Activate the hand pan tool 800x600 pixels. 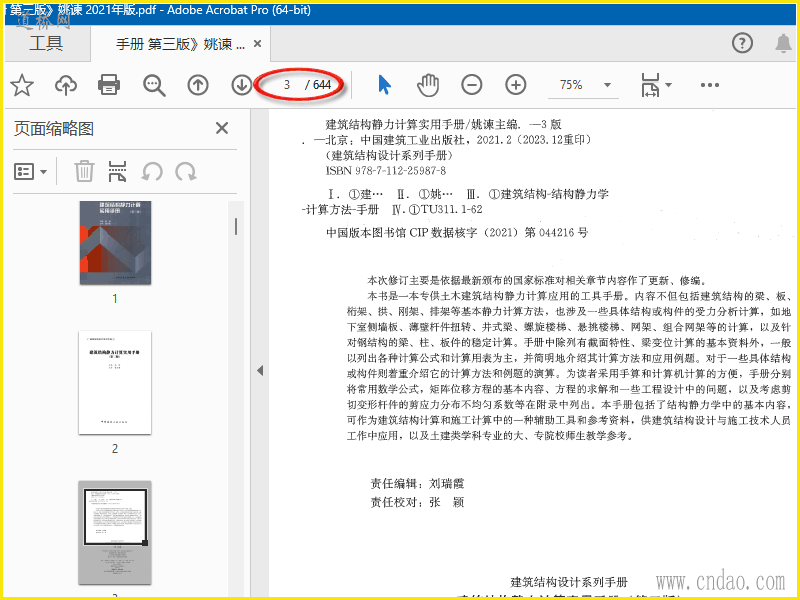(428, 85)
